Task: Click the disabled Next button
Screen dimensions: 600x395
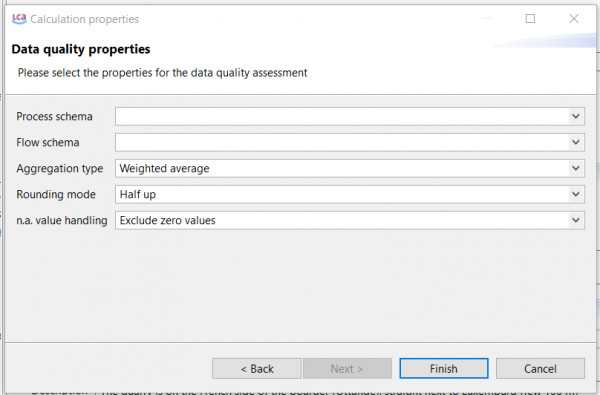Action: (x=347, y=369)
